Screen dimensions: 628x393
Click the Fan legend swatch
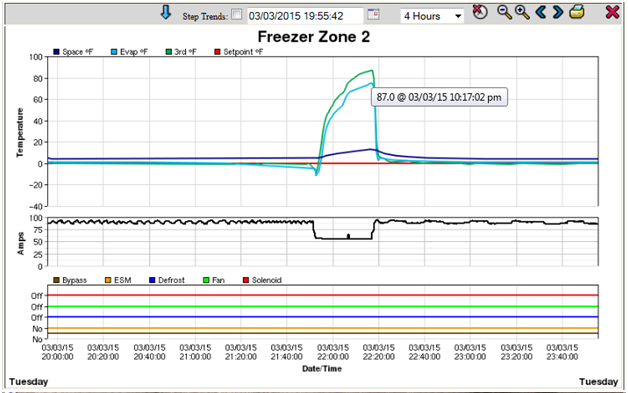click(x=206, y=280)
